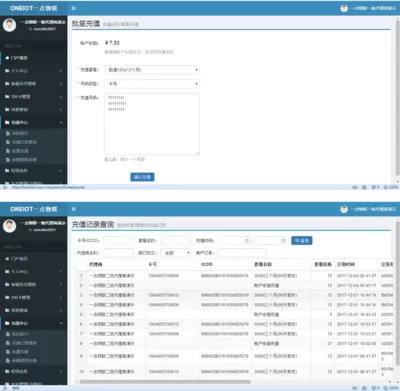Click the sidebar profile photo on 充值记录查询 page

9,226
